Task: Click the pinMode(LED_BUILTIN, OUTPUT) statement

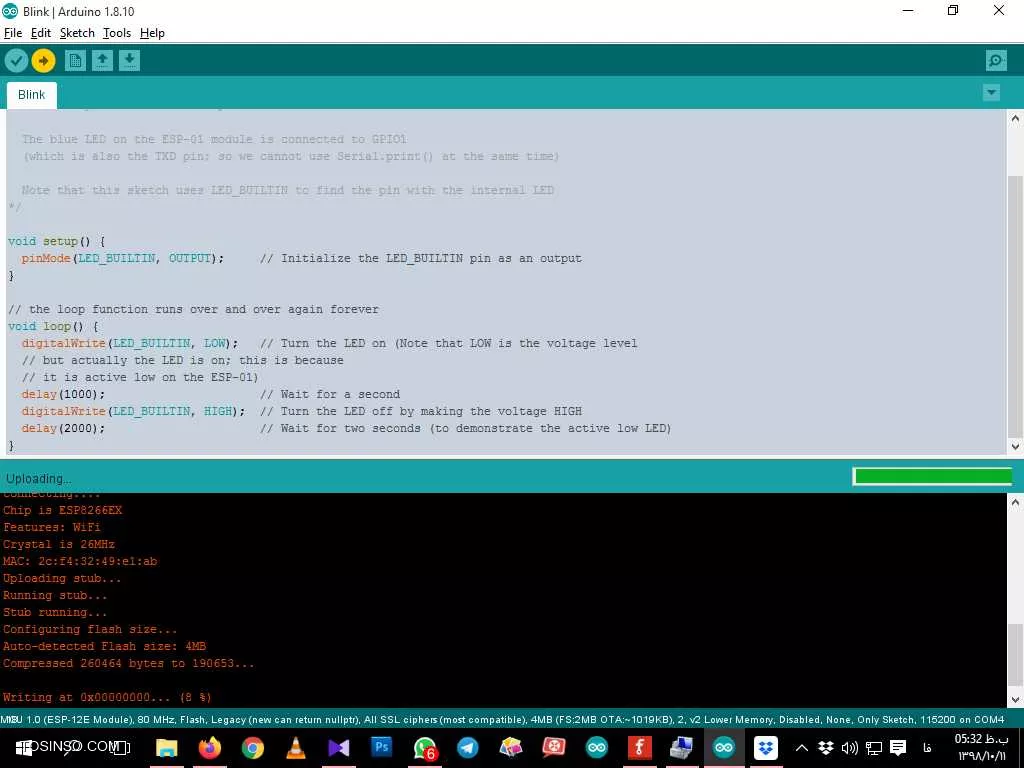Action: [123, 259]
